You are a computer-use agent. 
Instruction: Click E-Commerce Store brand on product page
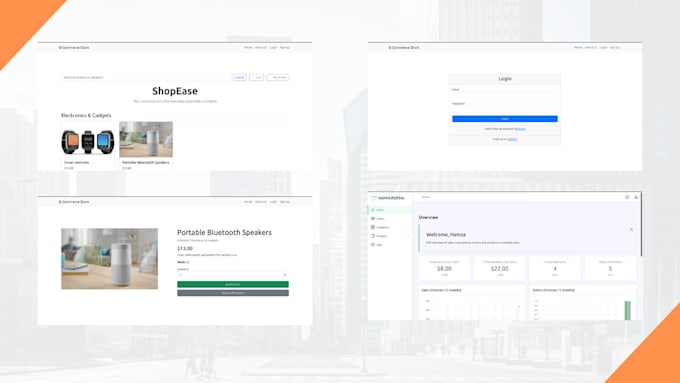tap(74, 202)
